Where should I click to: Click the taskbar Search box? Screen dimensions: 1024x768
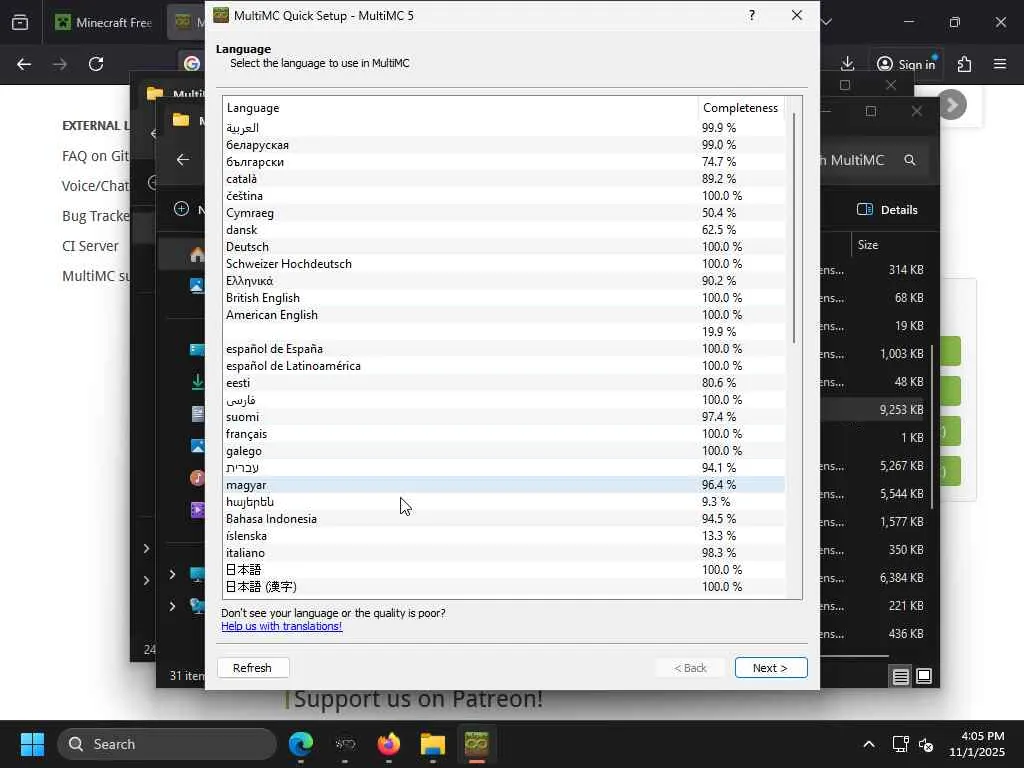pos(167,744)
